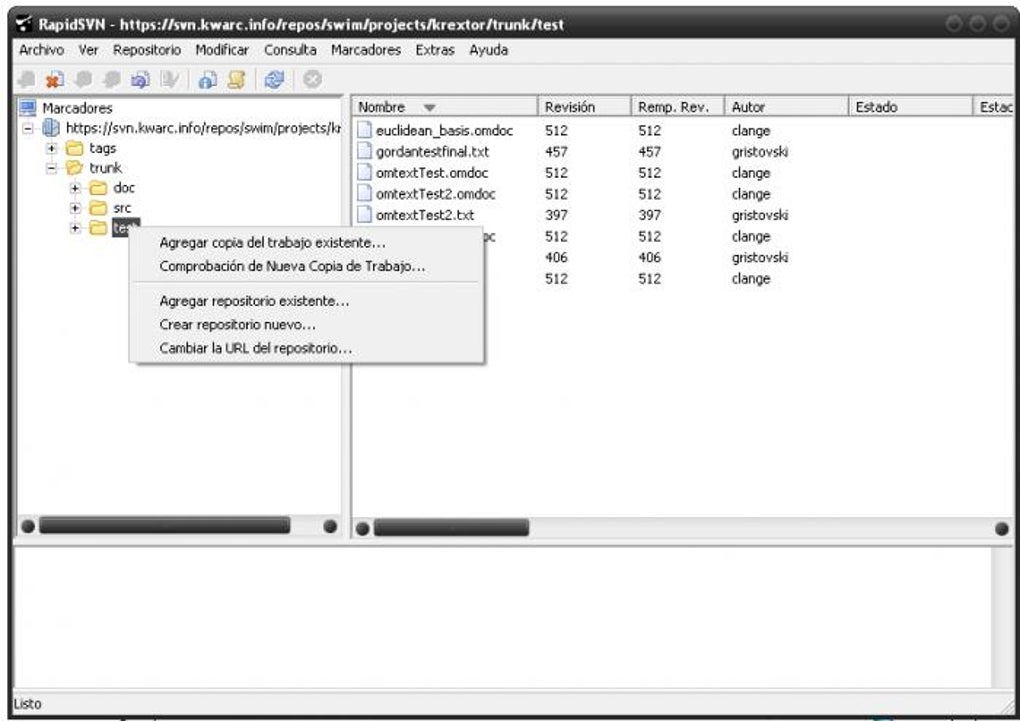Open the Consulta menu
The width and height of the screenshot is (1020, 721).
[290, 50]
